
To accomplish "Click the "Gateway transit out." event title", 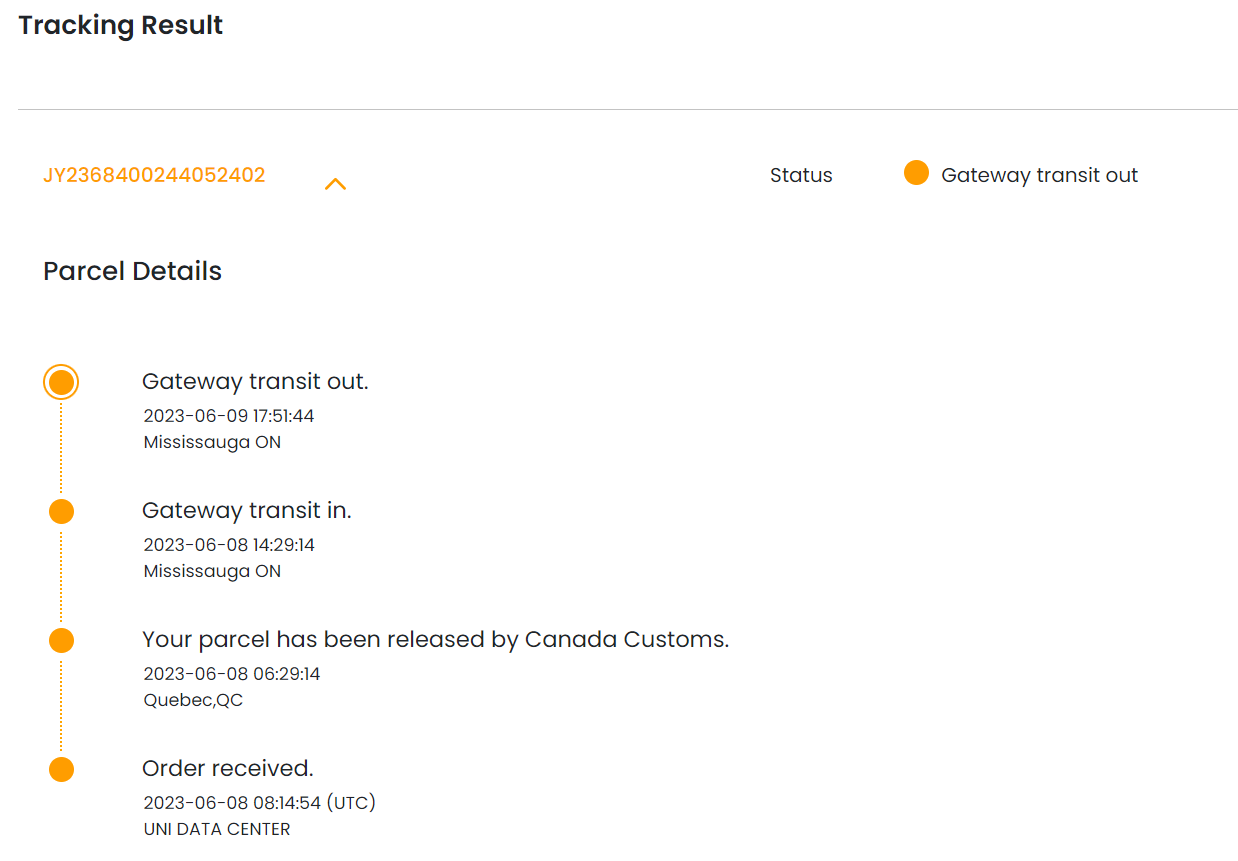I will tap(255, 382).
